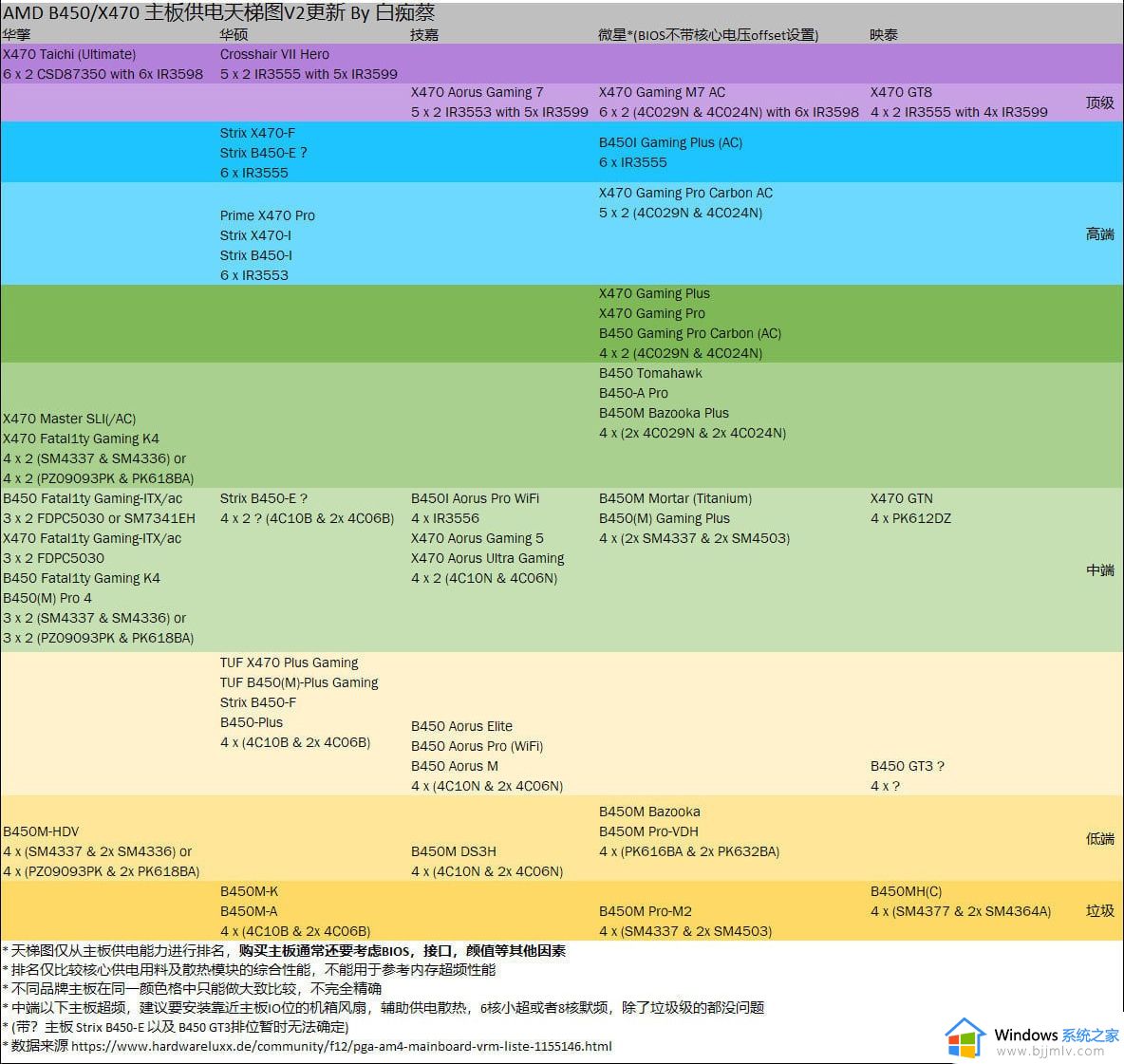Click 'Strix B450-E ?' in the blue tier

pos(264,153)
